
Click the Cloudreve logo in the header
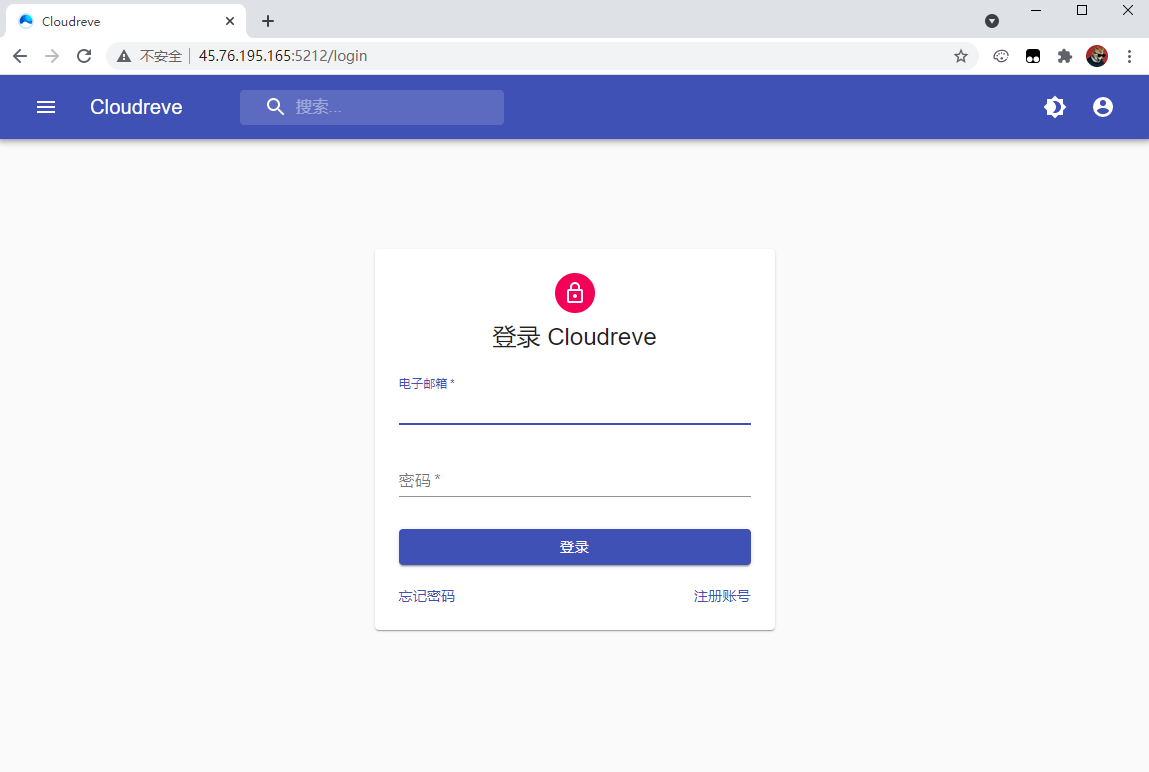pyautogui.click(x=136, y=107)
